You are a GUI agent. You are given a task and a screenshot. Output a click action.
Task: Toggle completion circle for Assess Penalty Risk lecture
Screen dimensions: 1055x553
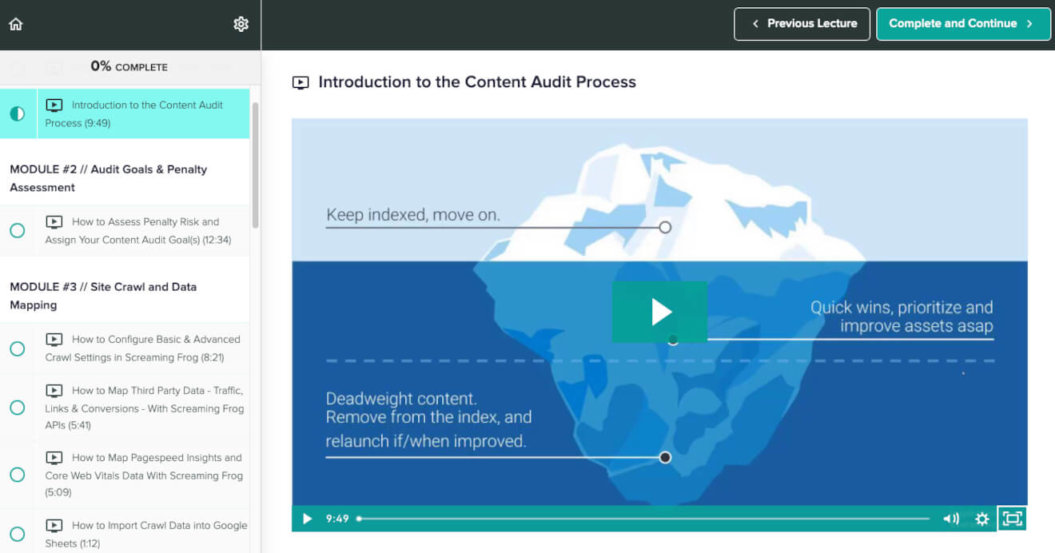click(x=17, y=231)
